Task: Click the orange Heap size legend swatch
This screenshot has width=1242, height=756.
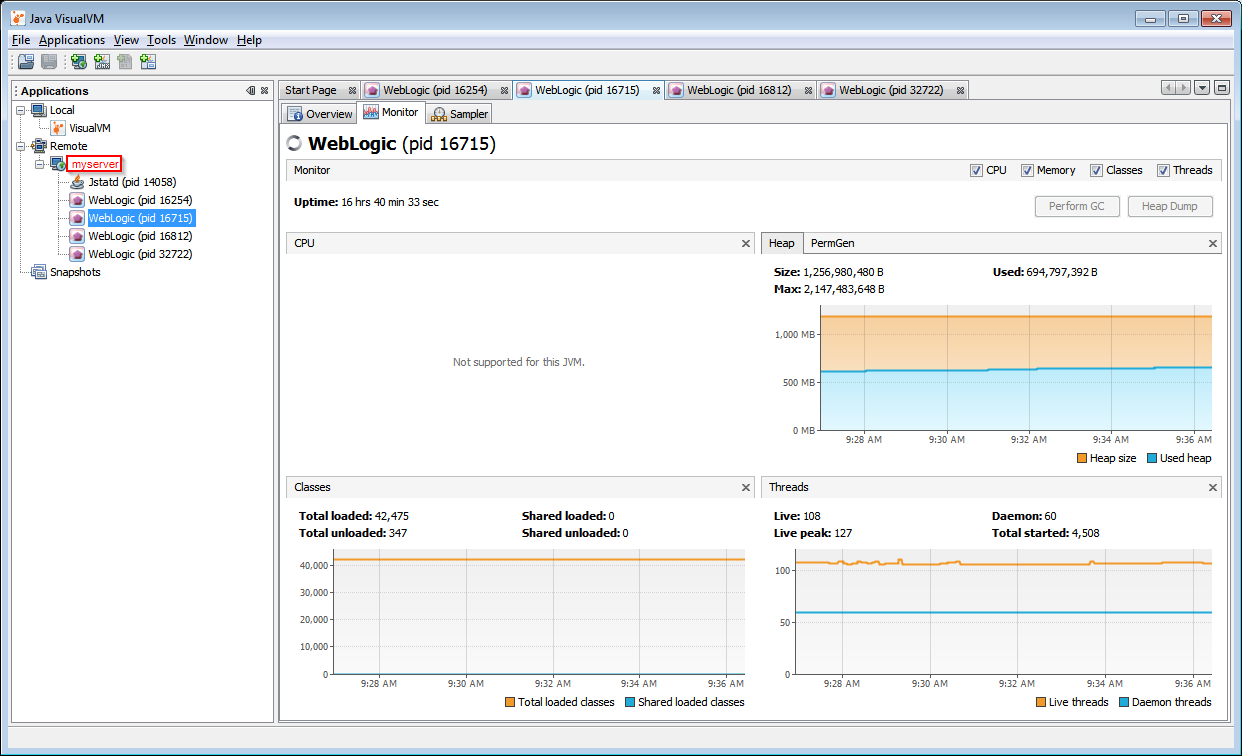Action: click(1082, 458)
